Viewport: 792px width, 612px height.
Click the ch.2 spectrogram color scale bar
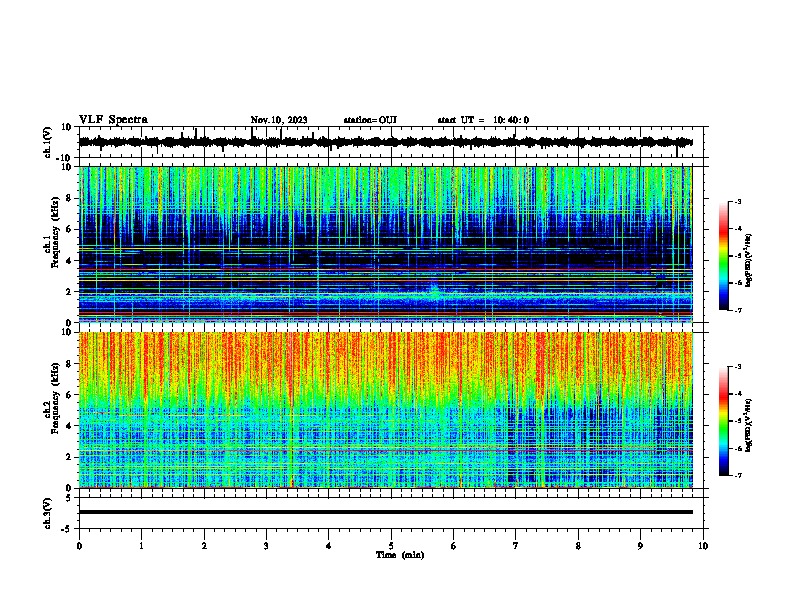(724, 421)
